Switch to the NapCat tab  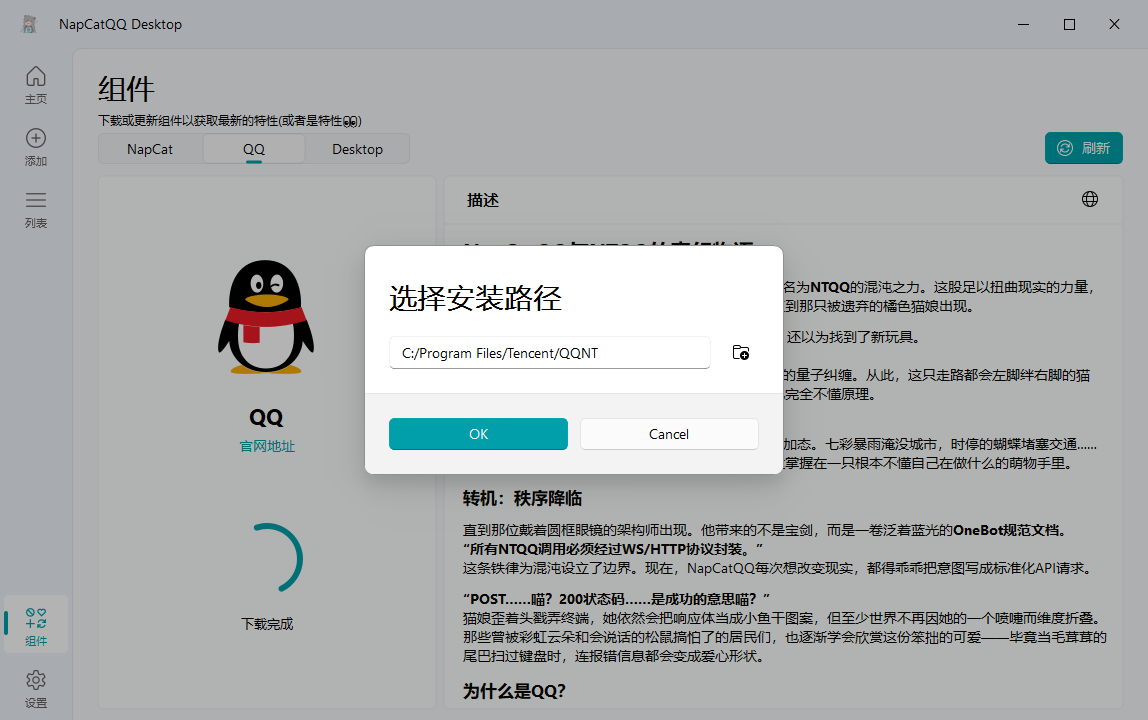(x=150, y=149)
